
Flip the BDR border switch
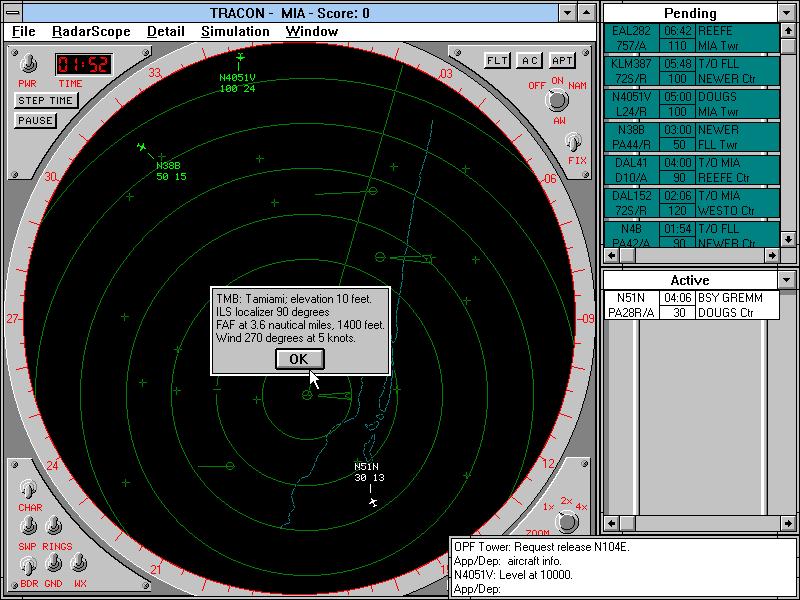(29, 564)
